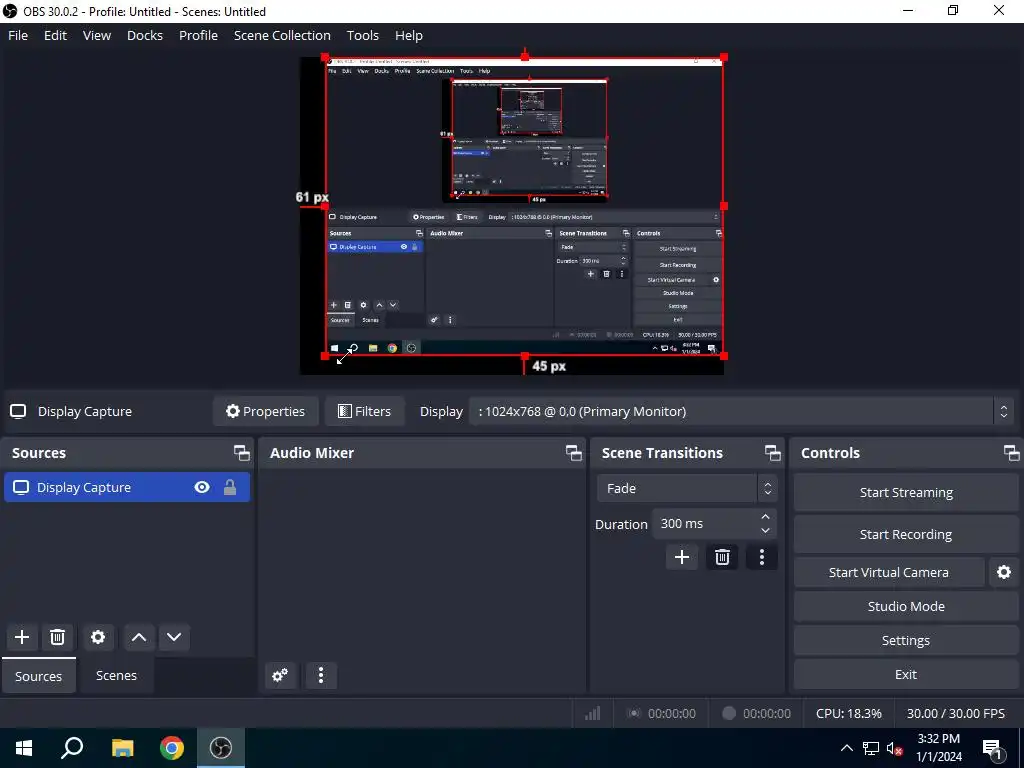Remove selected source with trash icon
1024x768 pixels.
pos(57,637)
